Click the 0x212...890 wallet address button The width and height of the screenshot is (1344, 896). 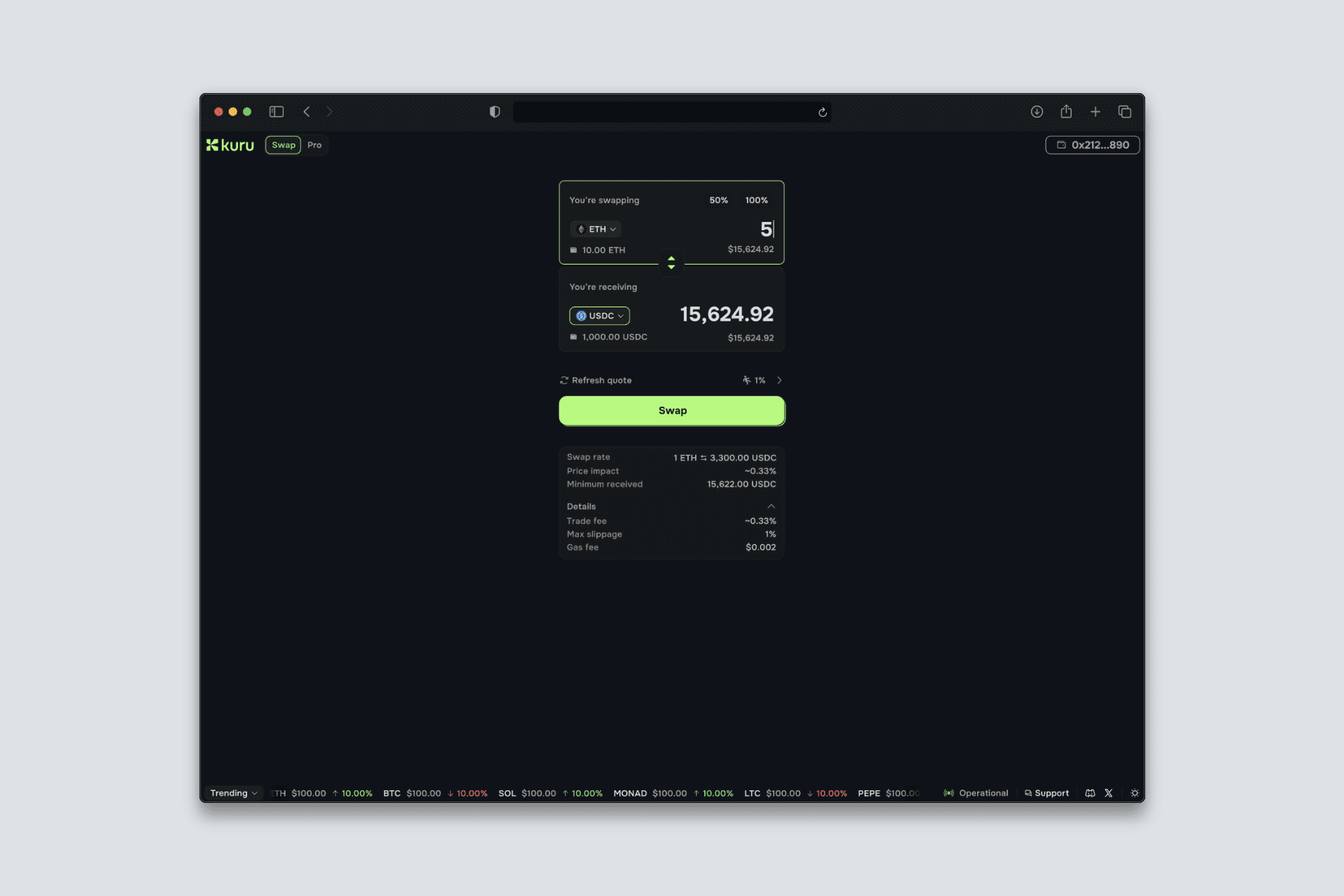point(1092,145)
